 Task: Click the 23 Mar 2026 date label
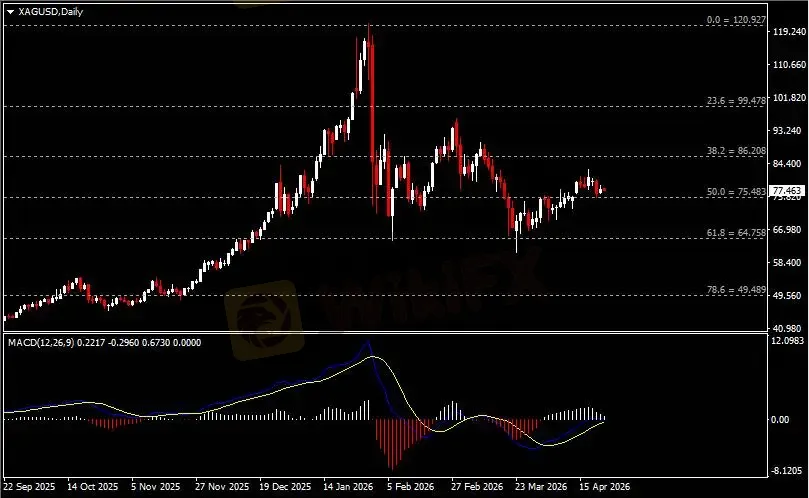541,487
